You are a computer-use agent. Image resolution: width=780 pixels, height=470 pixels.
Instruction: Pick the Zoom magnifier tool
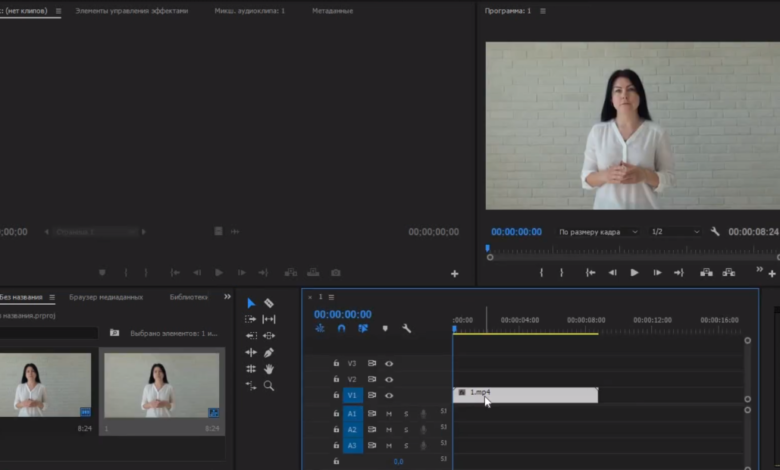click(269, 385)
